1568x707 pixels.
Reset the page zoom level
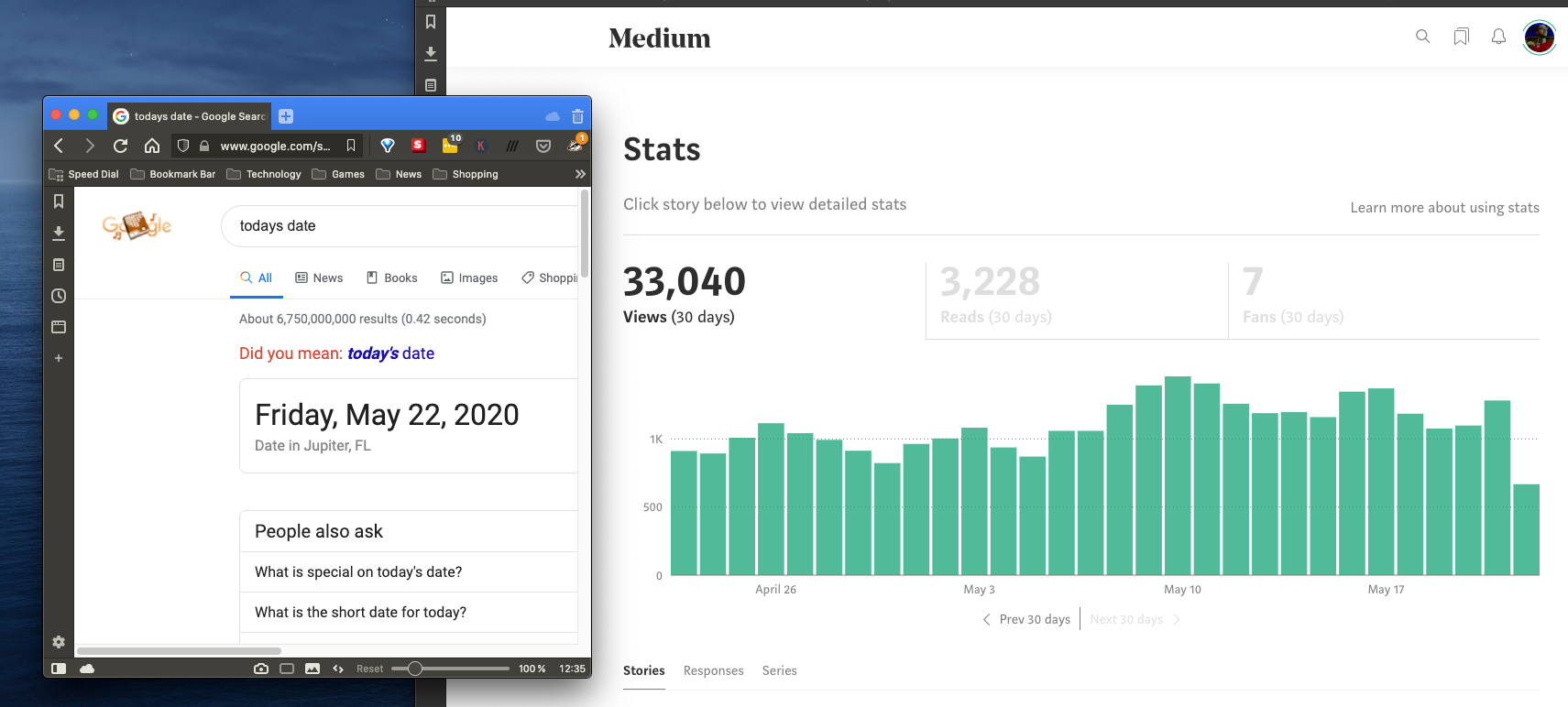tap(370, 669)
